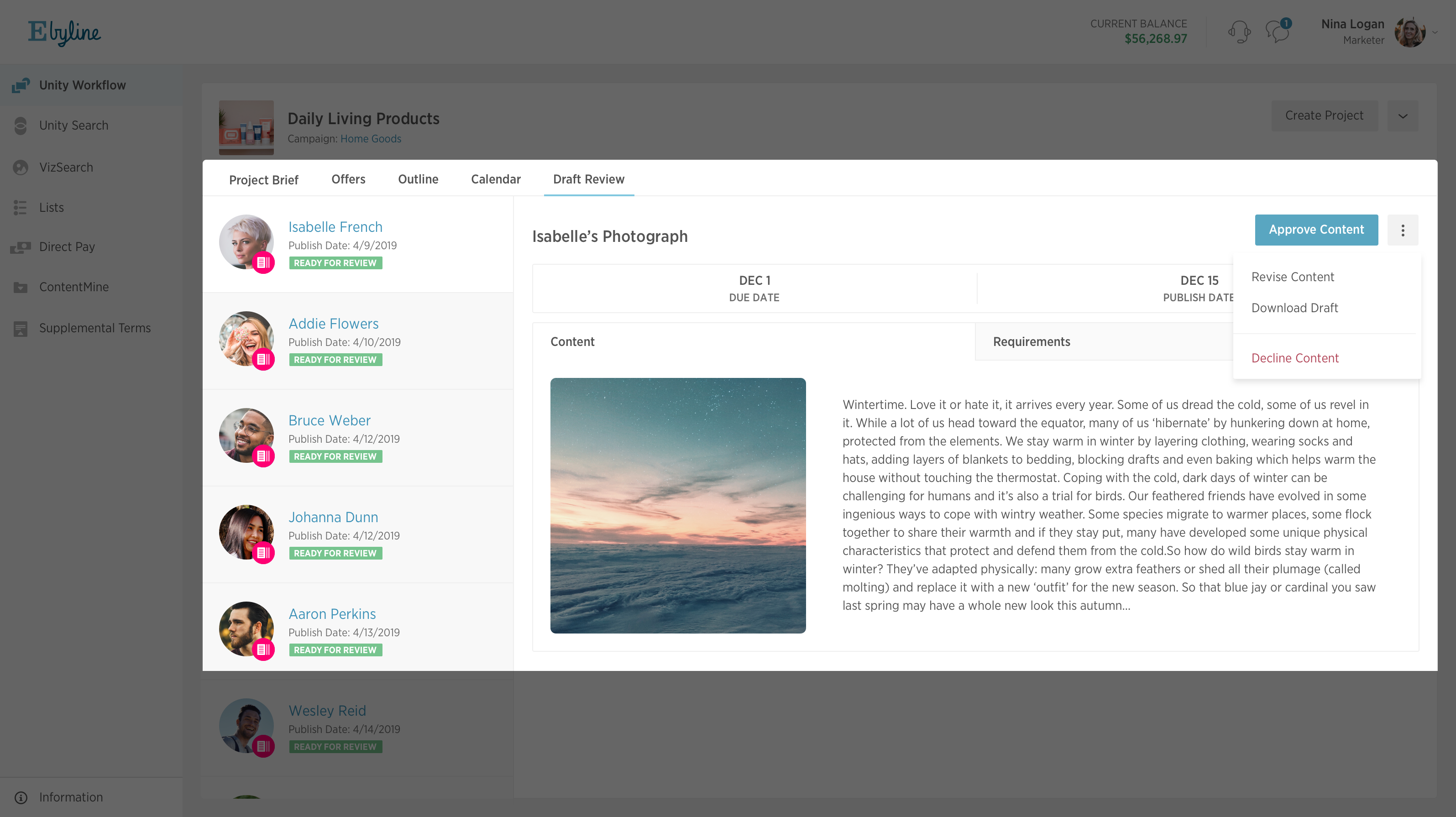Expand the Create Project dropdown arrow
Image resolution: width=1456 pixels, height=817 pixels.
coord(1403,116)
